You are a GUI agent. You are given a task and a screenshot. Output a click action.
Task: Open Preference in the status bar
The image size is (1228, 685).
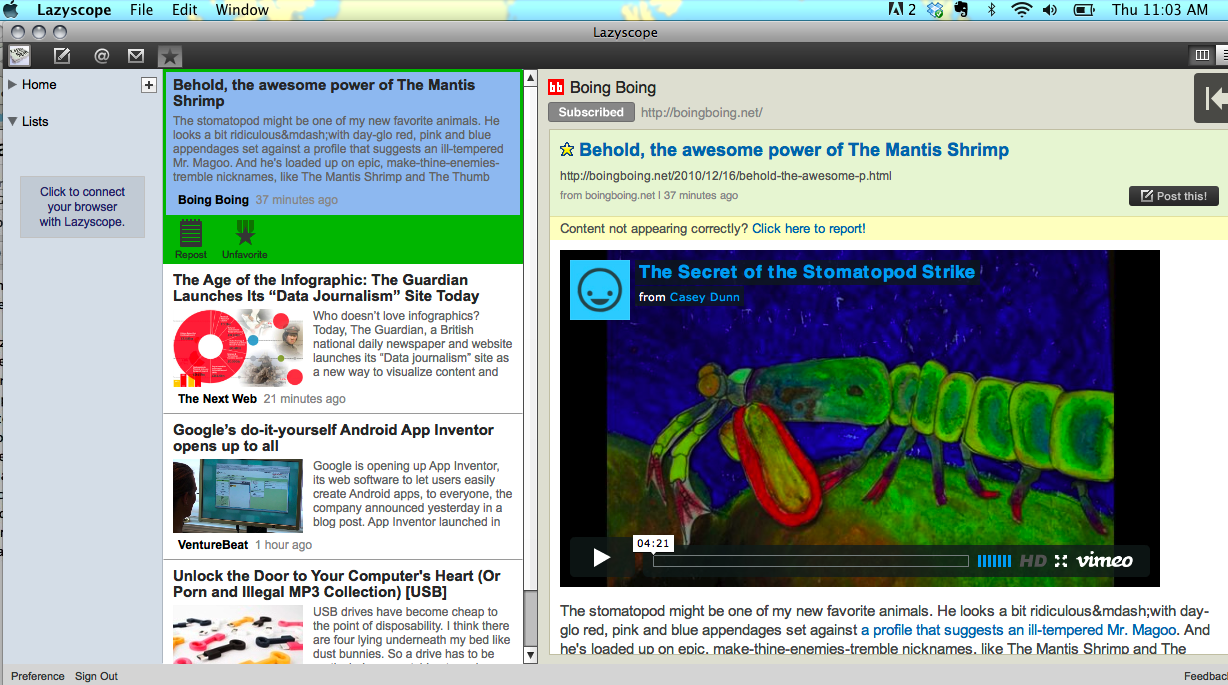[x=38, y=676]
